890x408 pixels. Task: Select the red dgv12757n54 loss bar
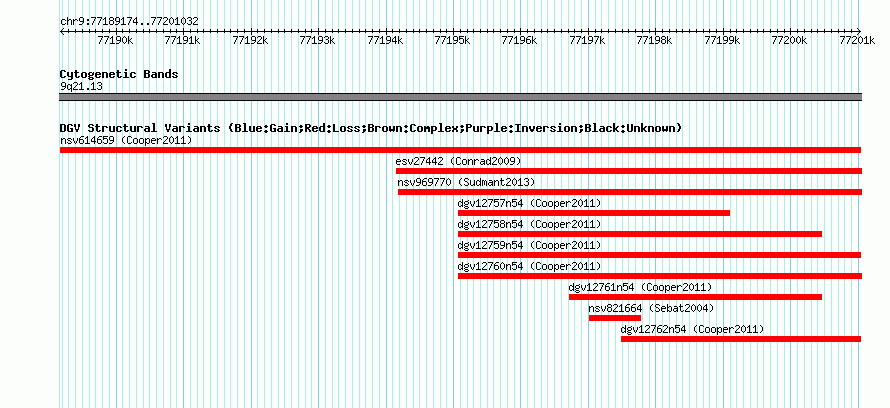click(594, 213)
